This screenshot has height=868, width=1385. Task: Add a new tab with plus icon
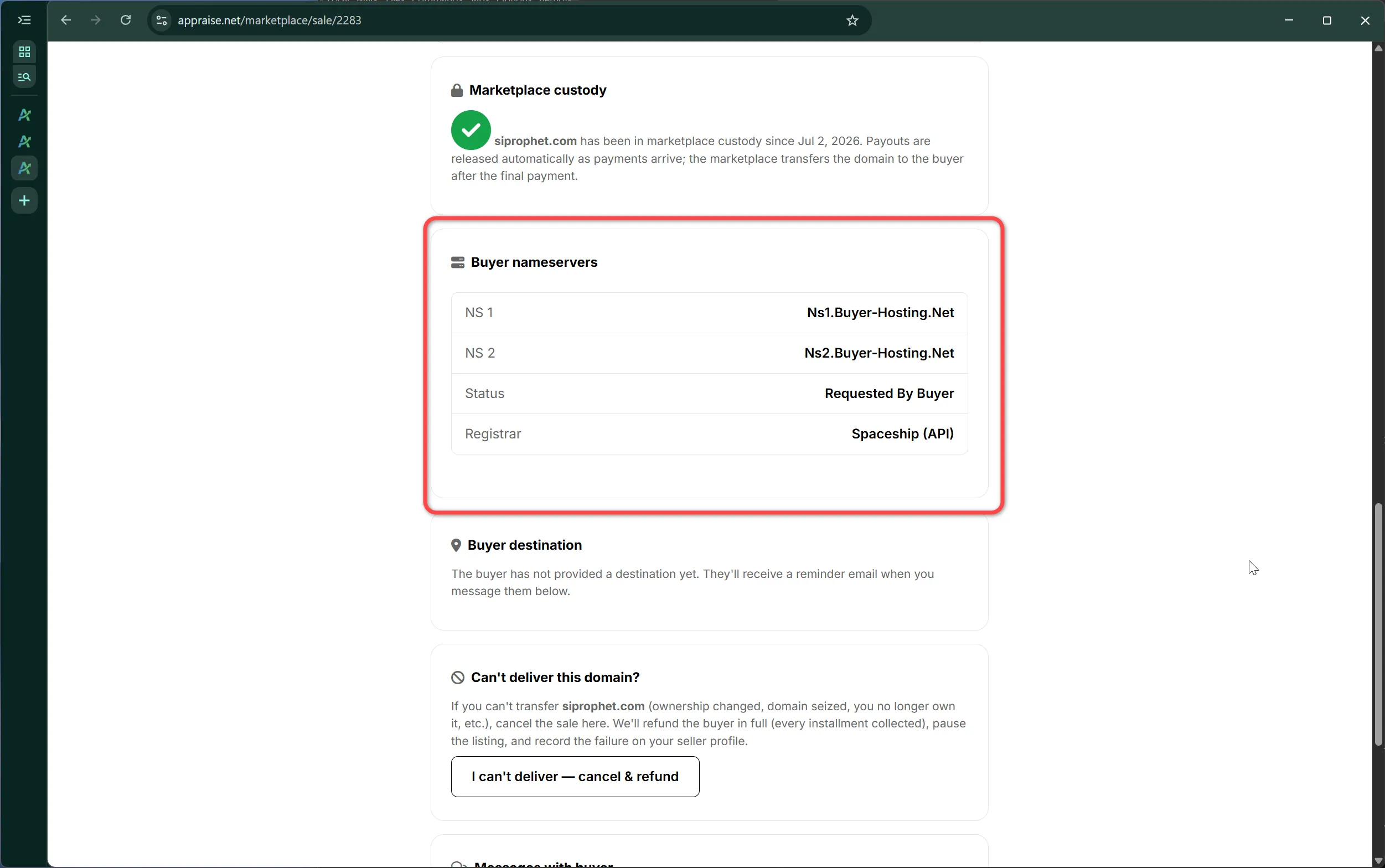click(x=24, y=200)
